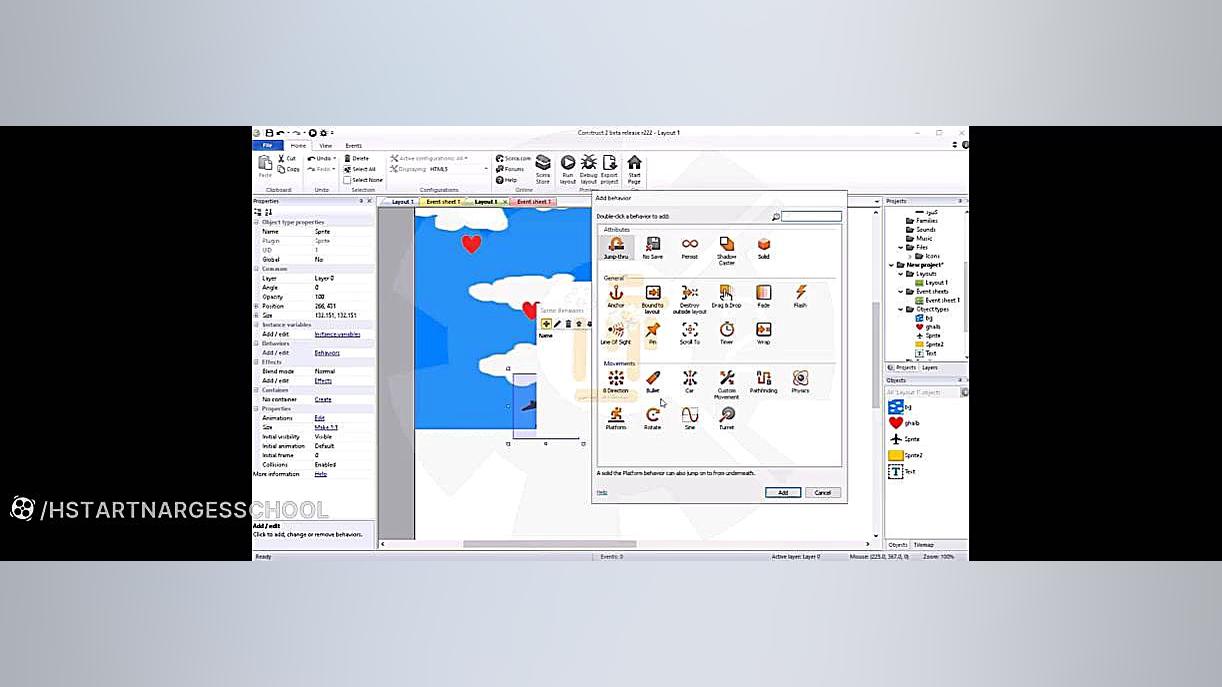The width and height of the screenshot is (1222, 687).
Task: Select the Pin behavior icon
Action: [652, 333]
